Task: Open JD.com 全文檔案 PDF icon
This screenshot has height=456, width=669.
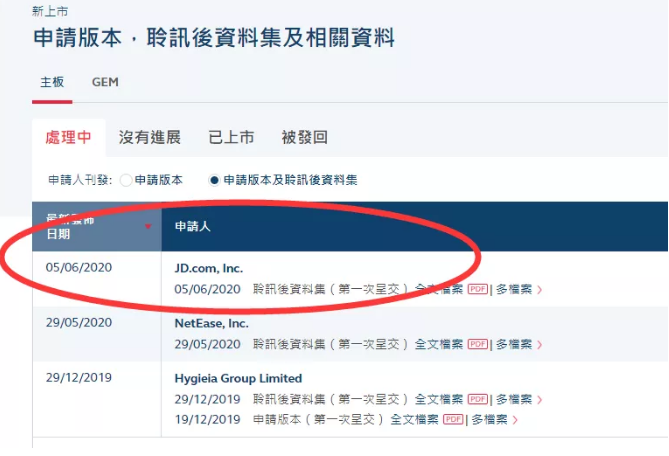Action: [x=478, y=289]
